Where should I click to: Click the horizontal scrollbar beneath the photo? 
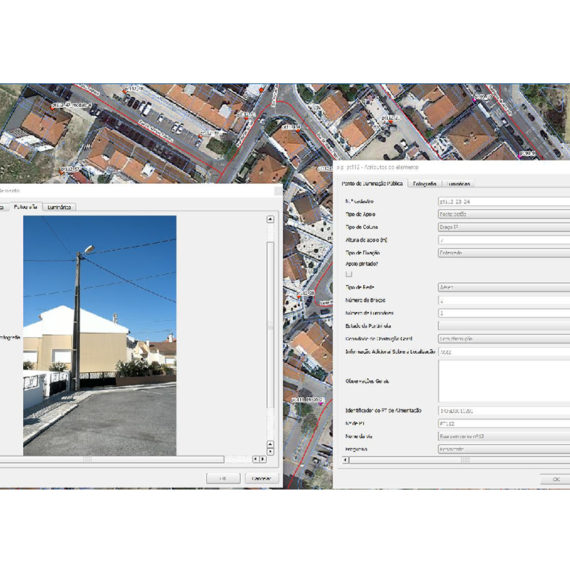111,459
